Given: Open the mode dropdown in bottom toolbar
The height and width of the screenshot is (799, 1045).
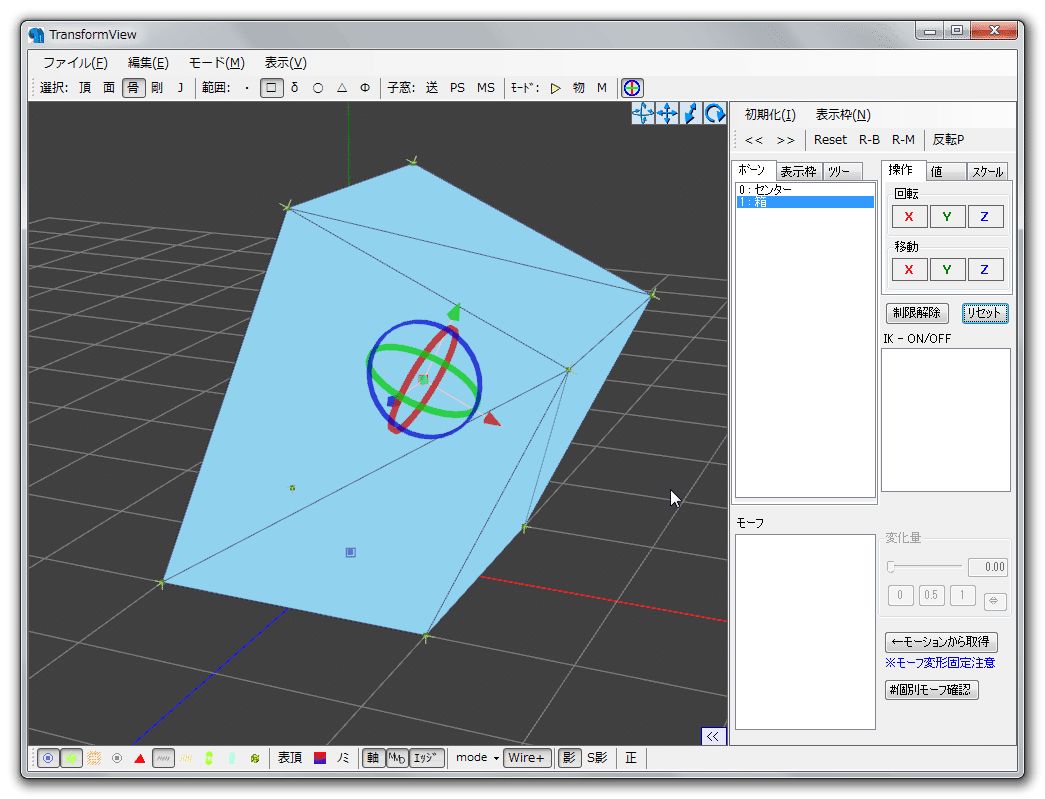Looking at the screenshot, I should (477, 758).
